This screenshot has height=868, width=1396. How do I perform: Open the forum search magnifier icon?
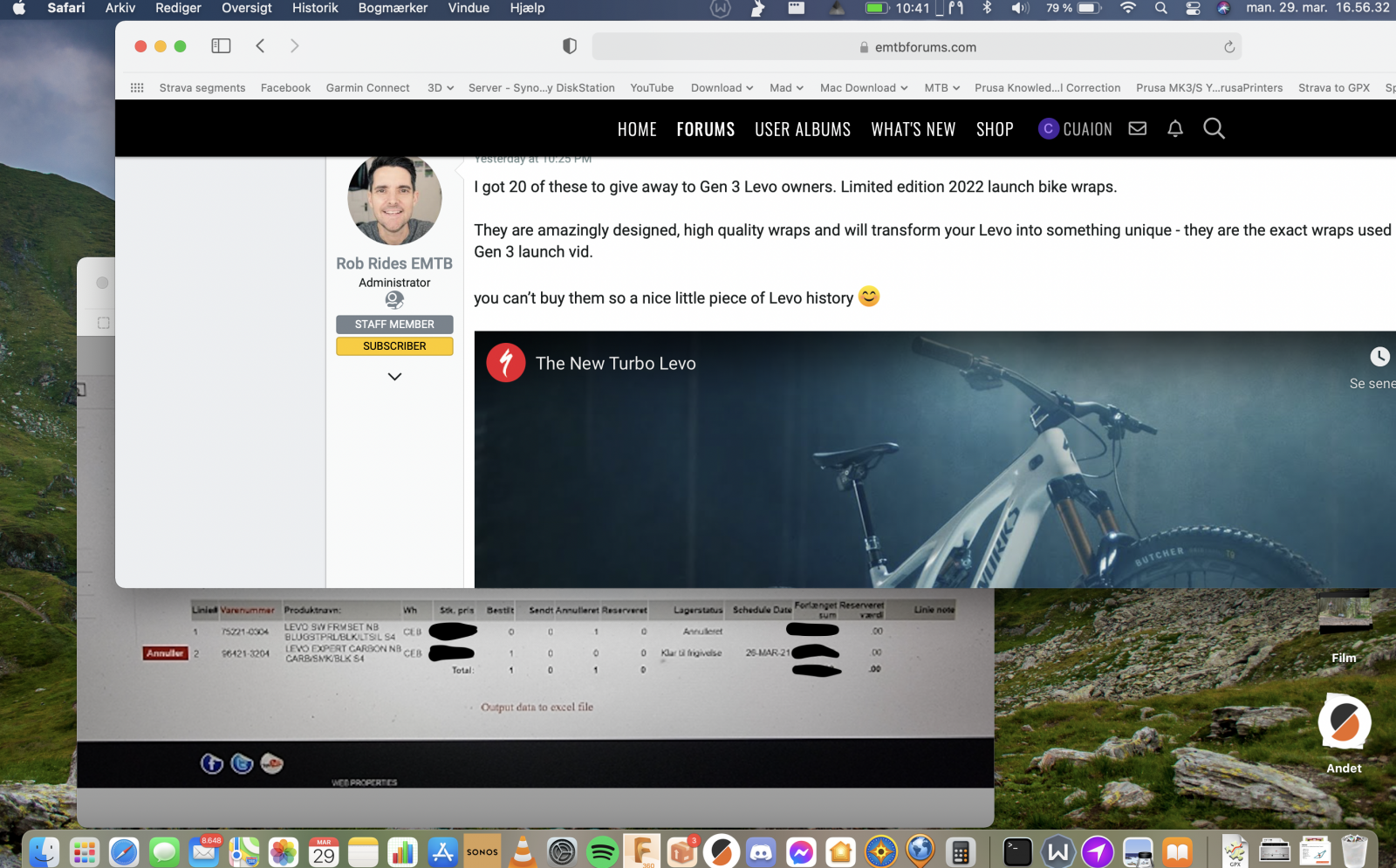pos(1214,129)
